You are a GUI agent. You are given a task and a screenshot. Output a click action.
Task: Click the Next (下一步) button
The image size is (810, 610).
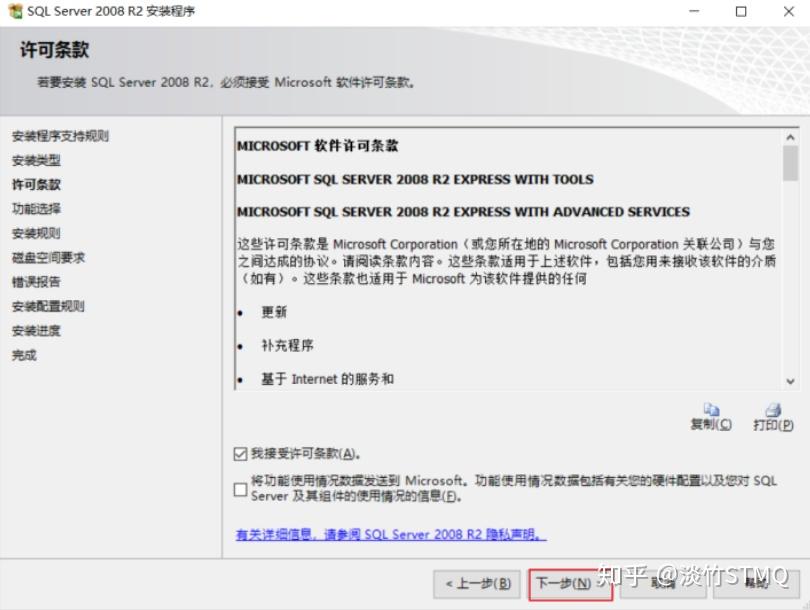coord(570,584)
